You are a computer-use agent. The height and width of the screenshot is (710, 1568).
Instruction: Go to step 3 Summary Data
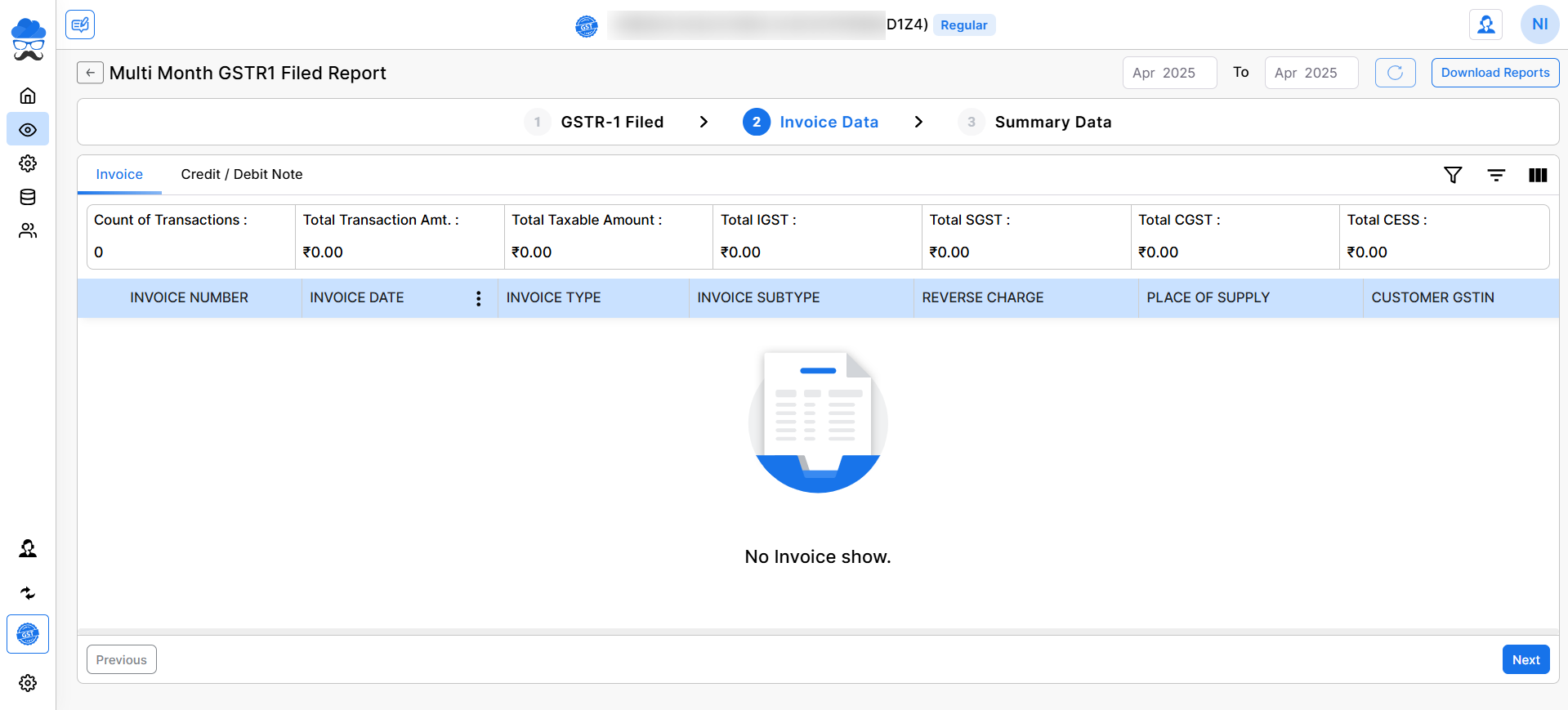[x=1034, y=122]
